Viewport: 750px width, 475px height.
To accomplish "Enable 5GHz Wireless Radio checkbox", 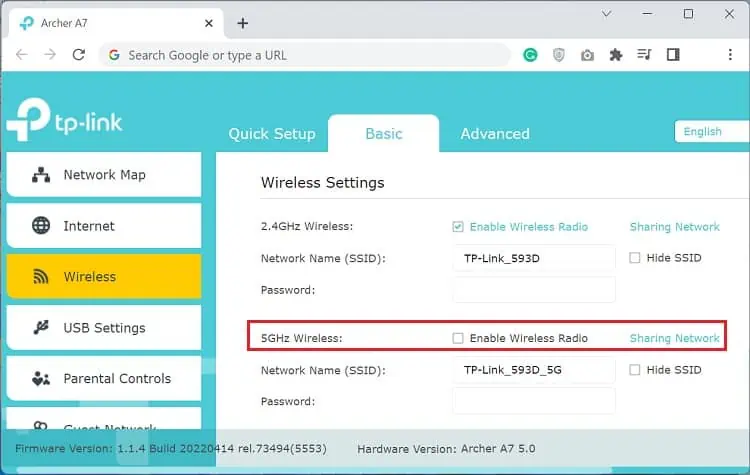I will click(458, 339).
